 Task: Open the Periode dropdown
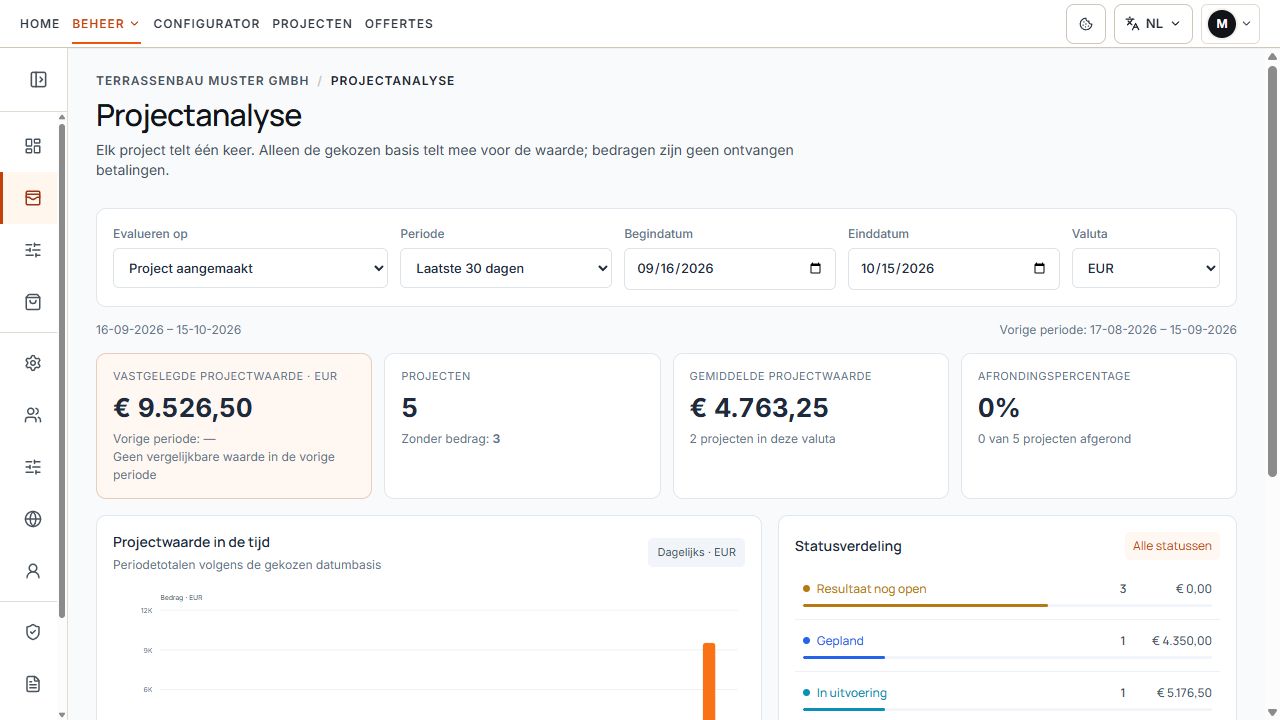[506, 268]
